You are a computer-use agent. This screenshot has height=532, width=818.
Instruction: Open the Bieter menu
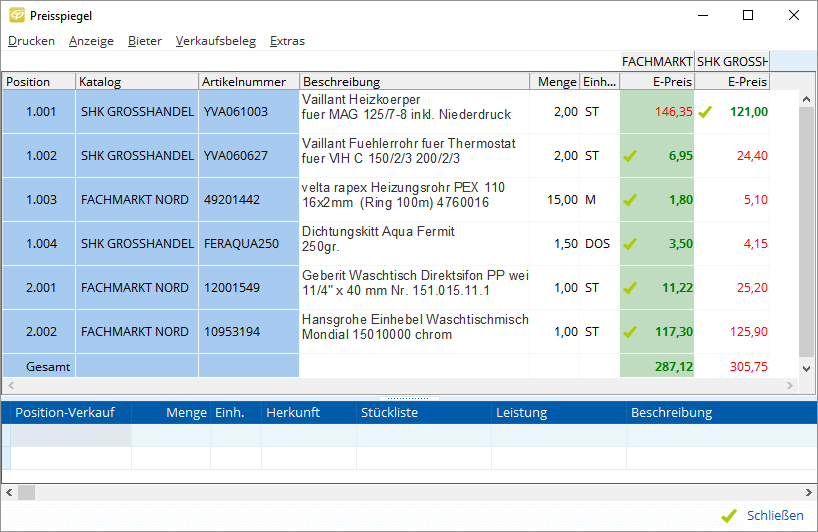point(144,41)
